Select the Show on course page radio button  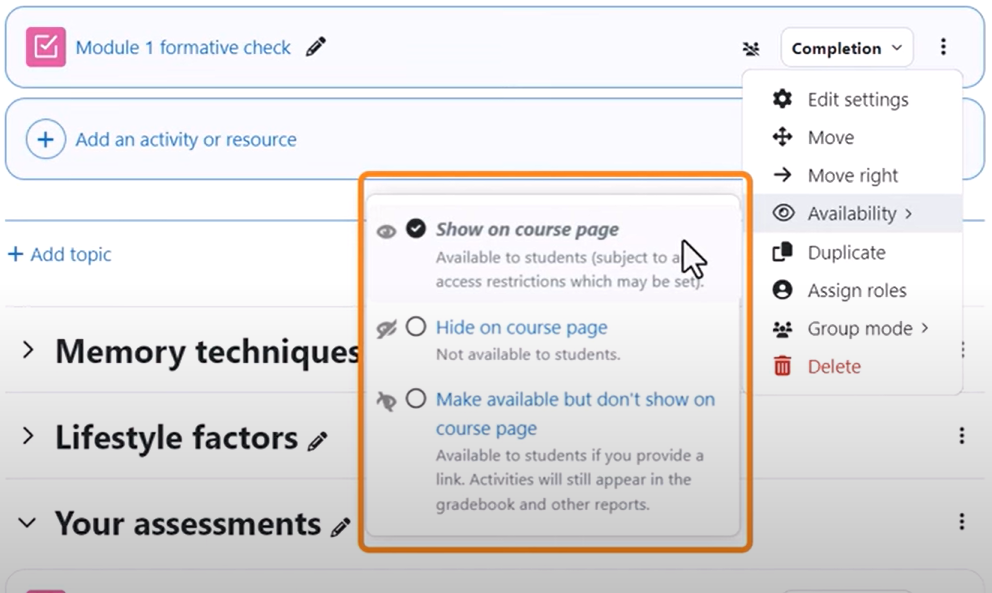[x=416, y=228]
